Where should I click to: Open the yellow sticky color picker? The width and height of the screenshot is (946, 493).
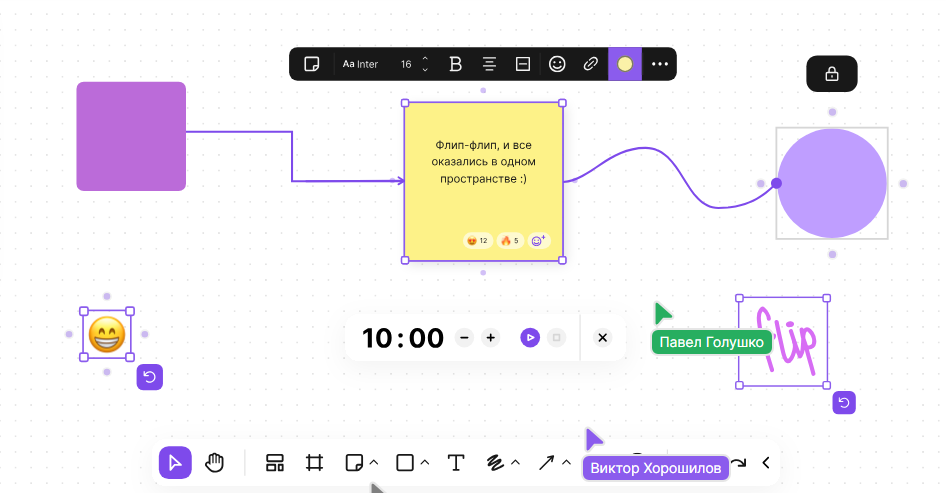click(625, 64)
